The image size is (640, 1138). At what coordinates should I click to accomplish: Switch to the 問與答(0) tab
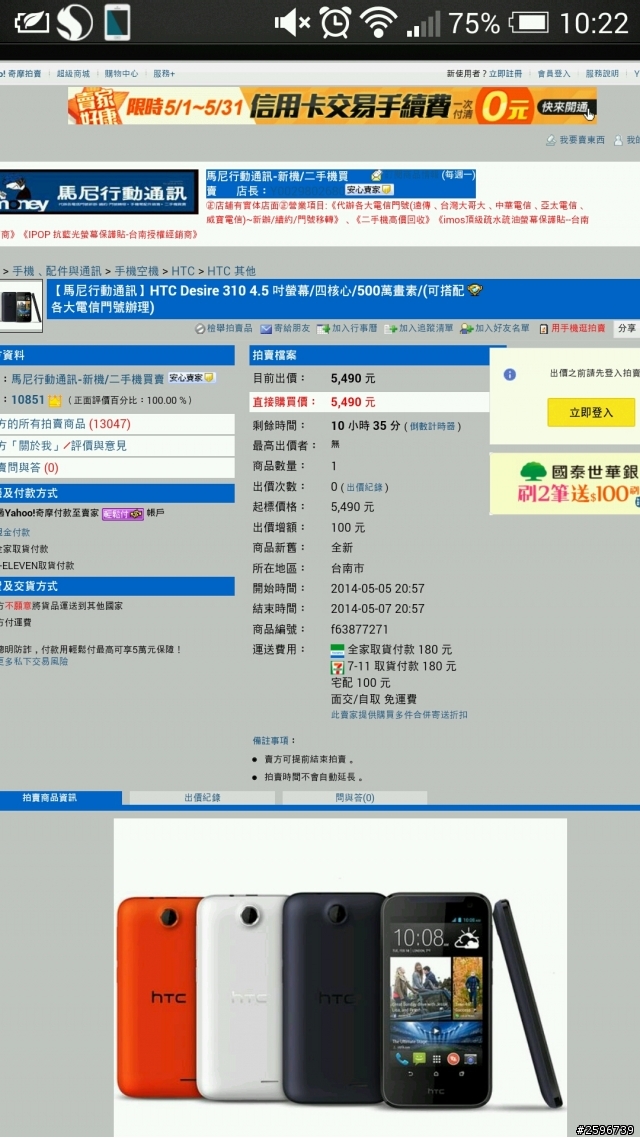[x=355, y=798]
